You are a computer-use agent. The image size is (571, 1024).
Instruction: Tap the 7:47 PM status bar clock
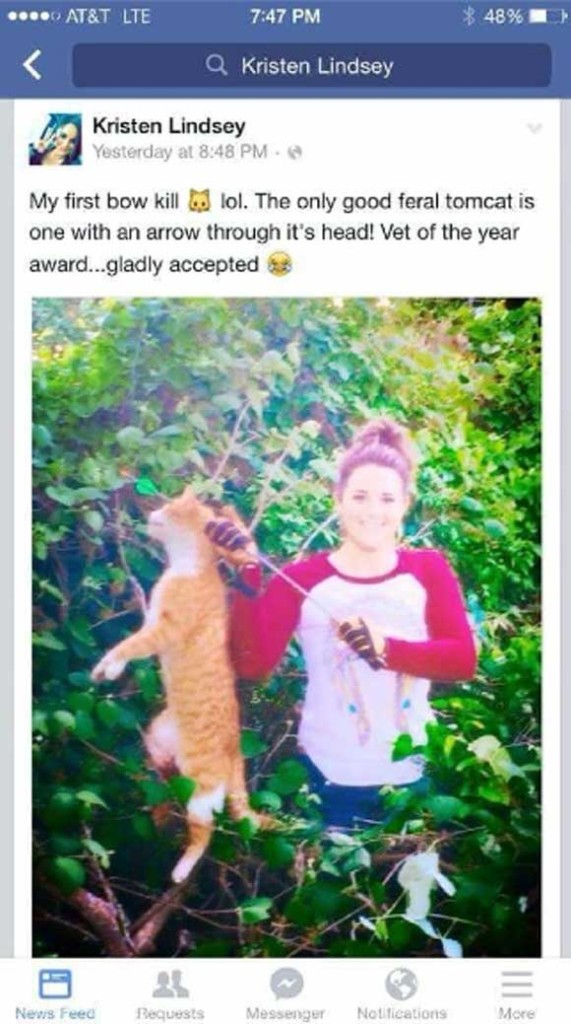(285, 16)
